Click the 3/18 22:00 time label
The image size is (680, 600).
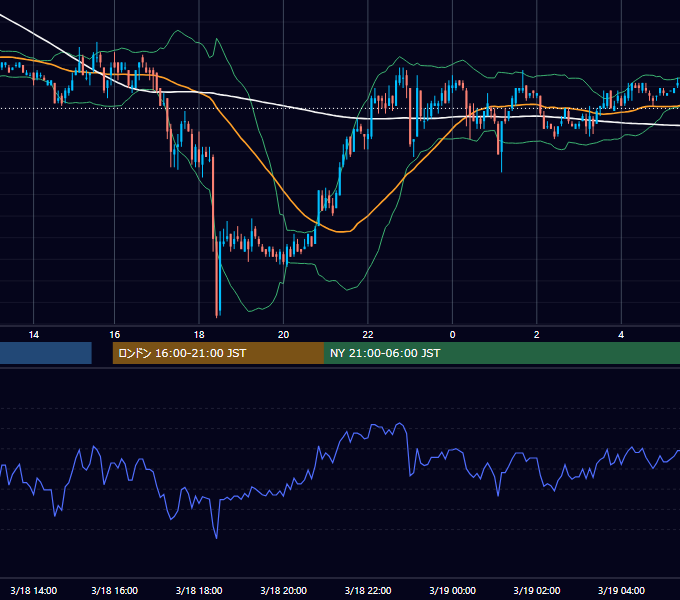368,590
